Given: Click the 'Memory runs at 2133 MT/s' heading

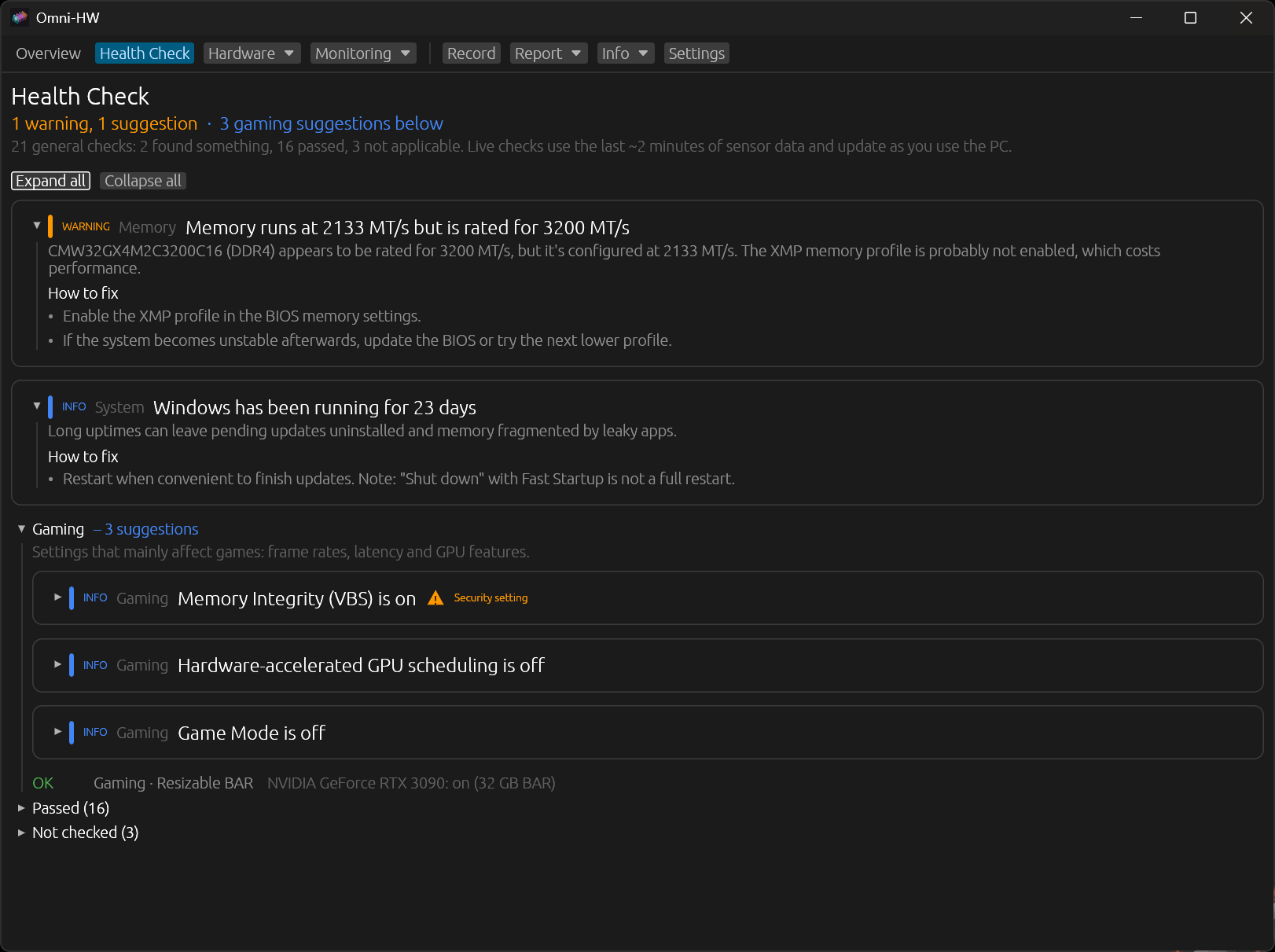Looking at the screenshot, I should coord(407,228).
